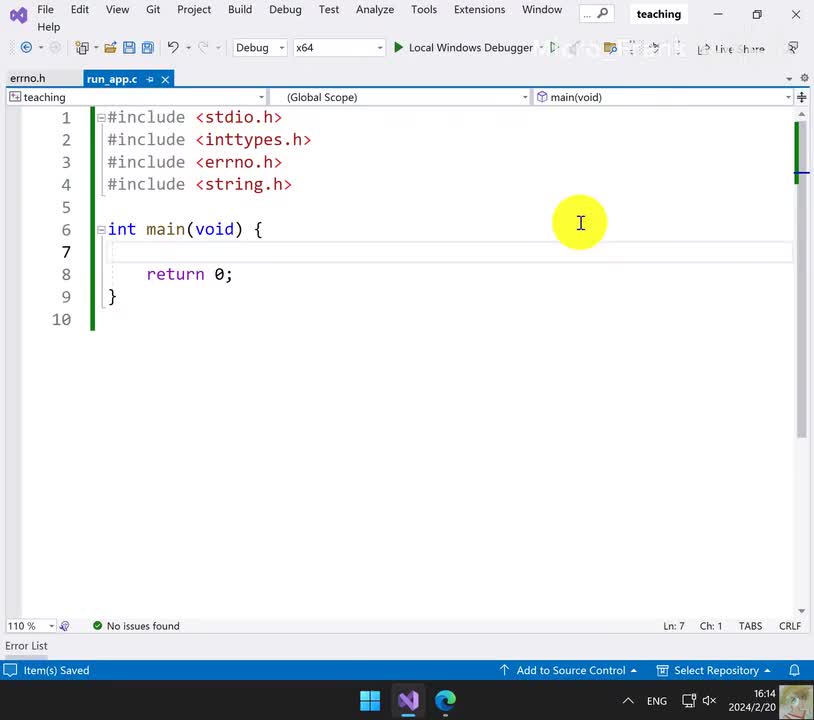Screen dimensions: 814x720
Task: Open the Git menu
Action: [153, 9]
